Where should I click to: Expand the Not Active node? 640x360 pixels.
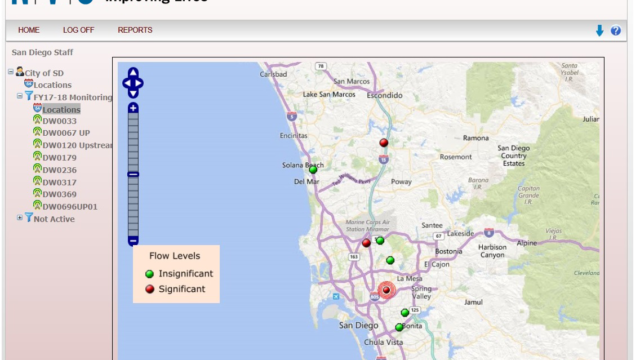[19, 218]
